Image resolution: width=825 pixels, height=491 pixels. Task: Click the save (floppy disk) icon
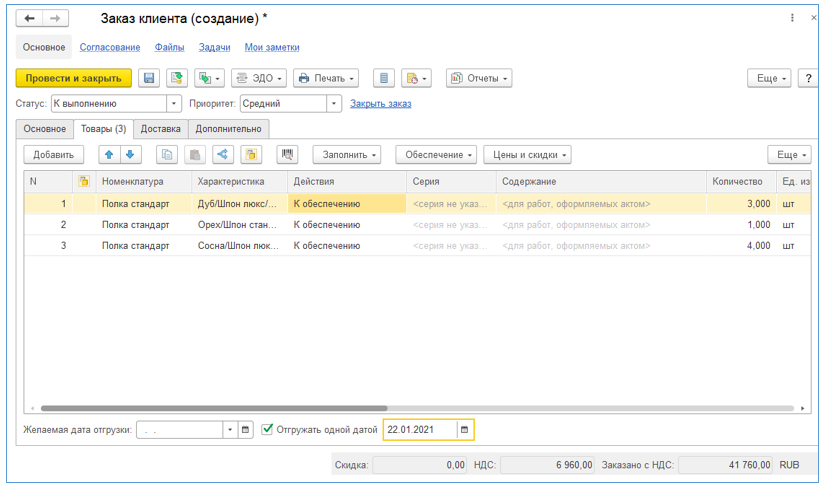coord(150,78)
